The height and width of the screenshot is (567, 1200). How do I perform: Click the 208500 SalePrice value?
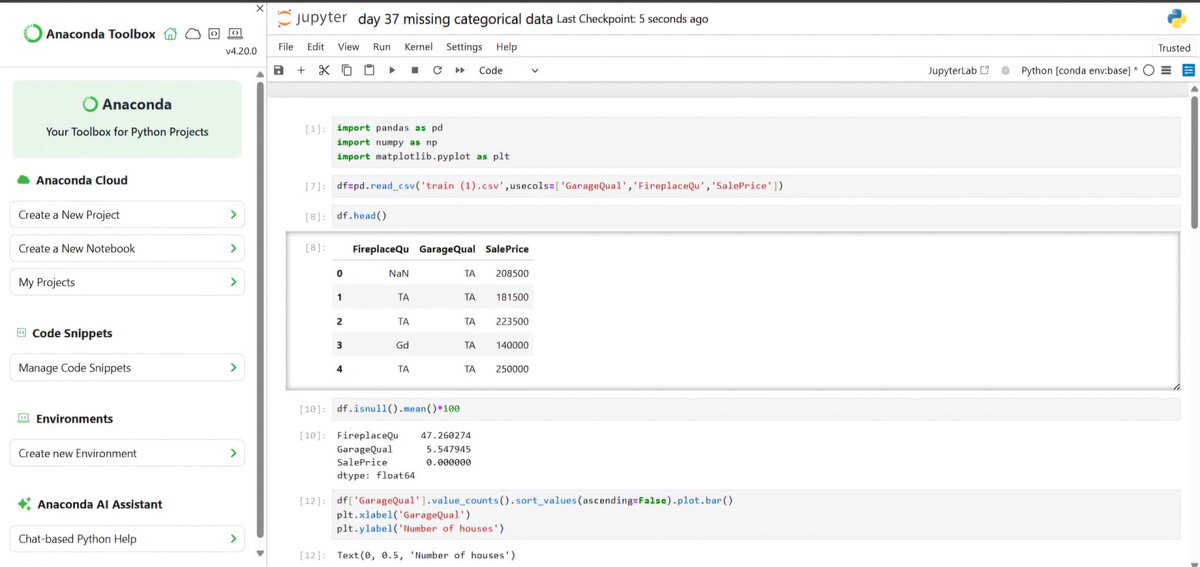pos(512,273)
